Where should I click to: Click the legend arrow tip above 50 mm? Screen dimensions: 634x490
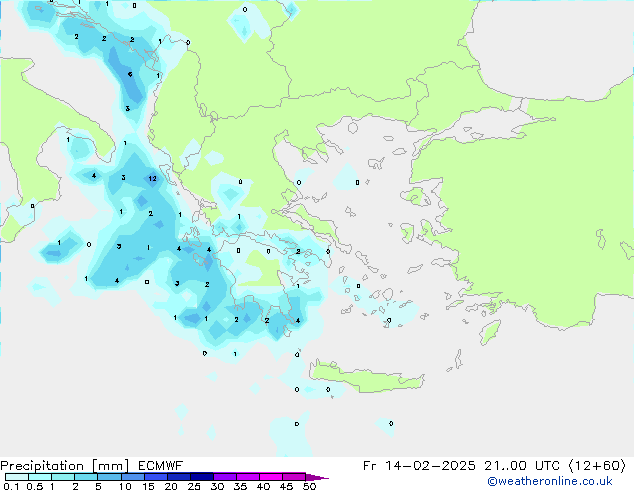pos(317,477)
